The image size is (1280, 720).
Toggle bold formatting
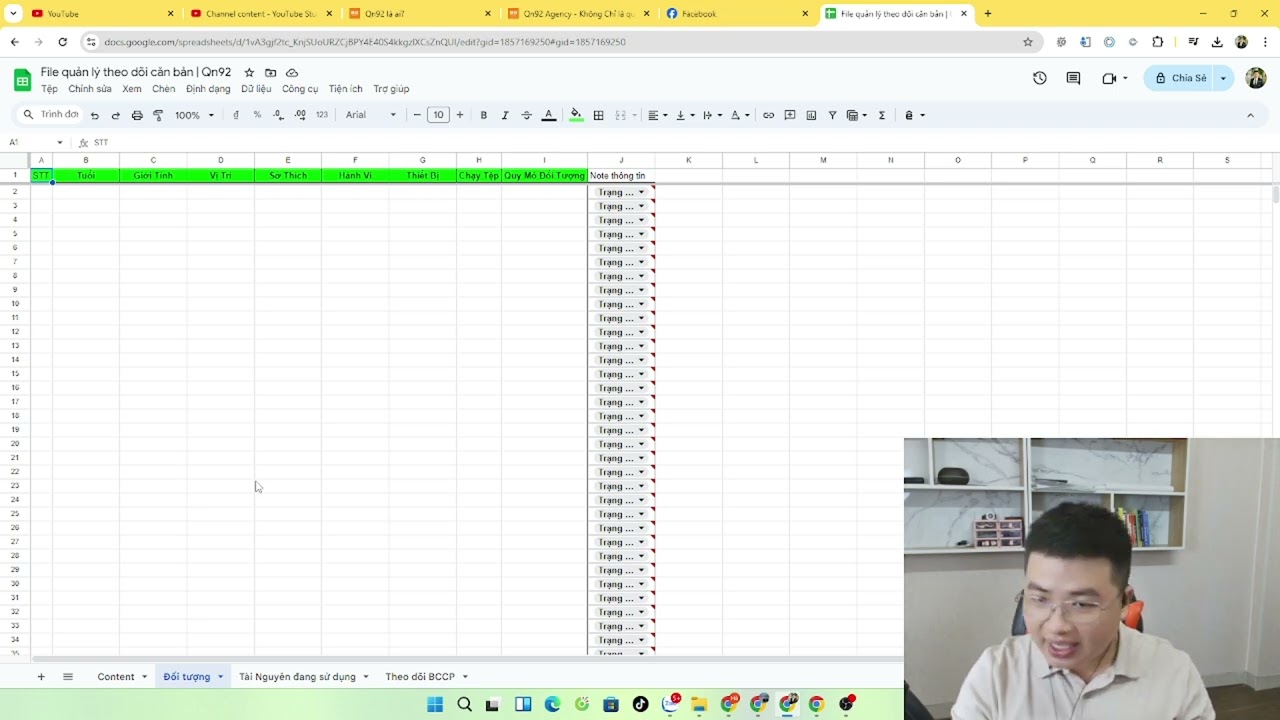pyautogui.click(x=483, y=115)
